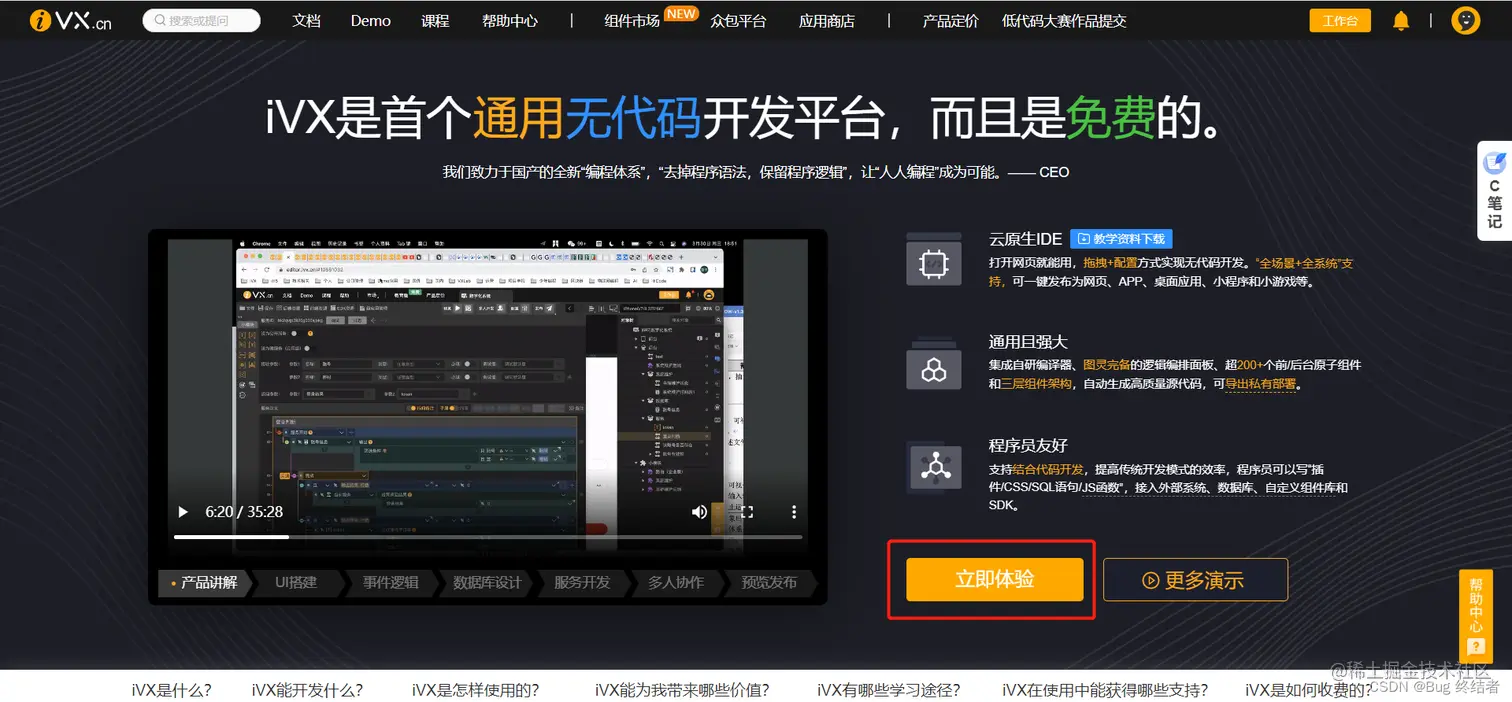The height and width of the screenshot is (702, 1512).
Task: Click iVX能为我带来哪些价值? link
Action: [x=682, y=690]
